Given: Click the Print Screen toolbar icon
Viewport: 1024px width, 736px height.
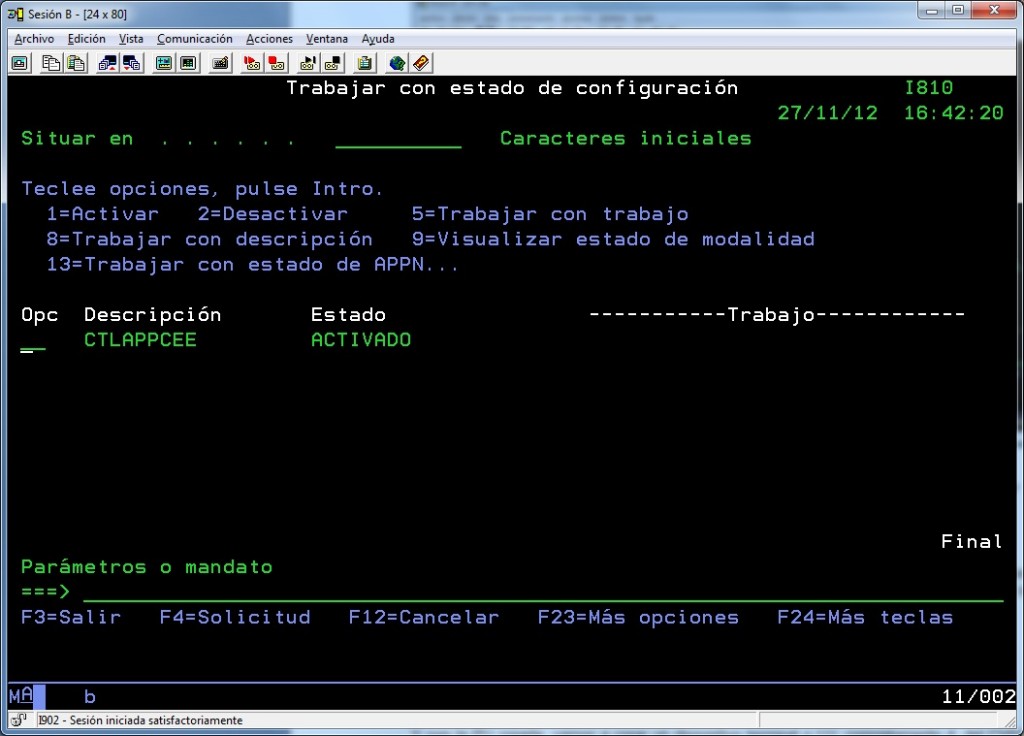Looking at the screenshot, I should tap(20, 63).
